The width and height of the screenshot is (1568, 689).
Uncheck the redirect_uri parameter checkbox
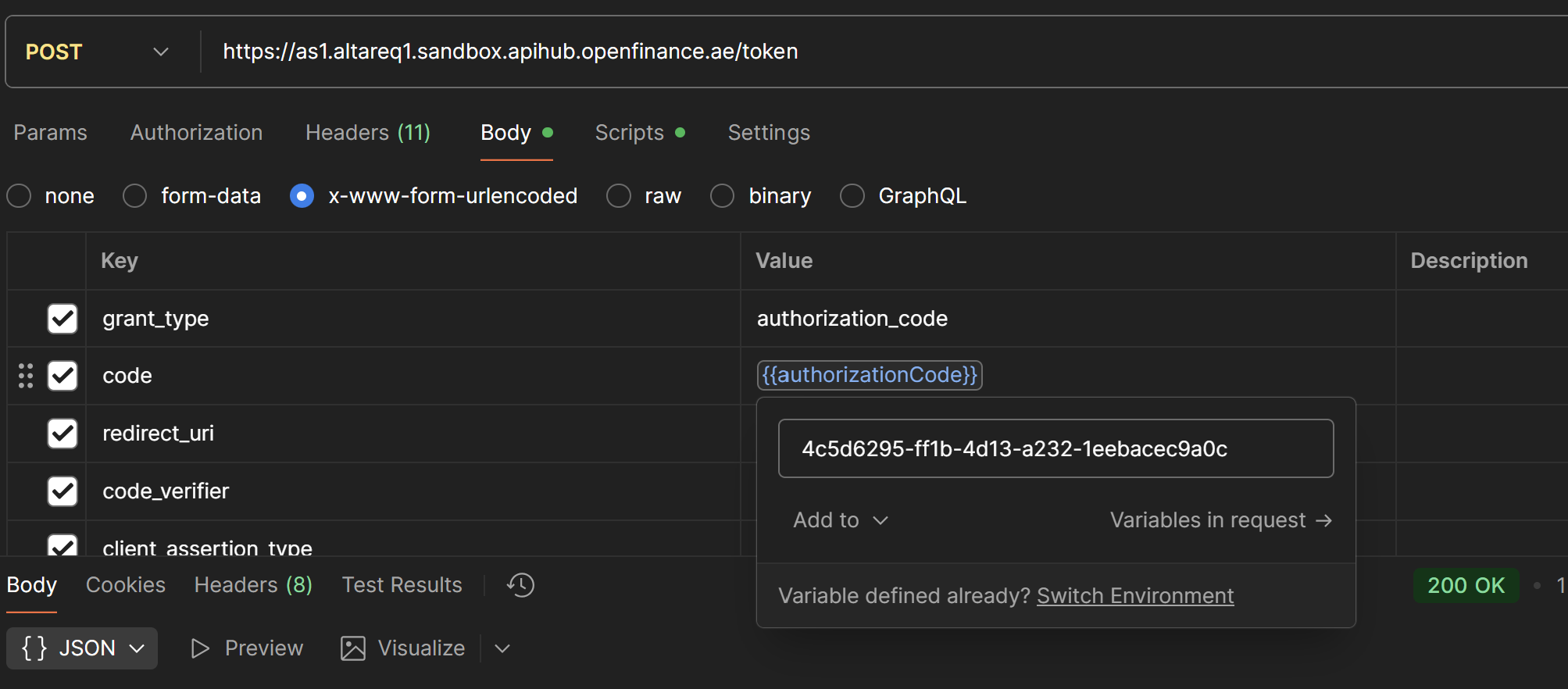pos(63,434)
